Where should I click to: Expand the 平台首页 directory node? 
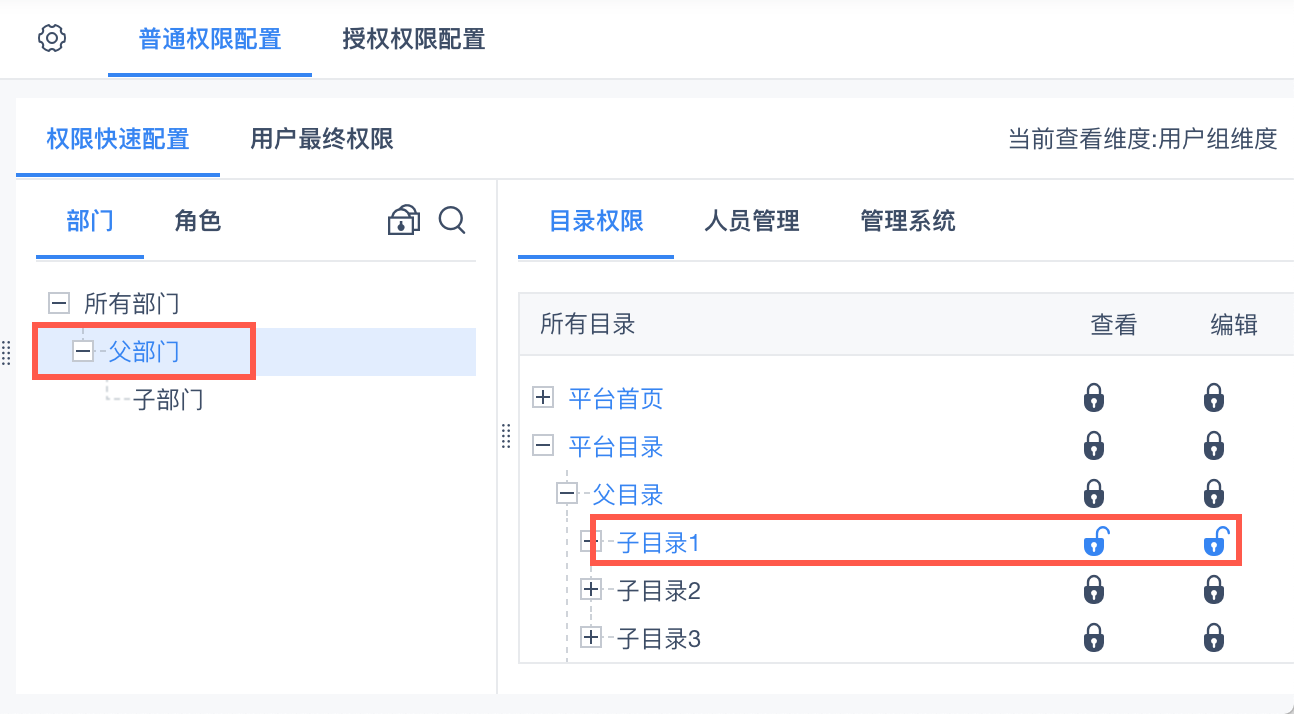[x=543, y=398]
